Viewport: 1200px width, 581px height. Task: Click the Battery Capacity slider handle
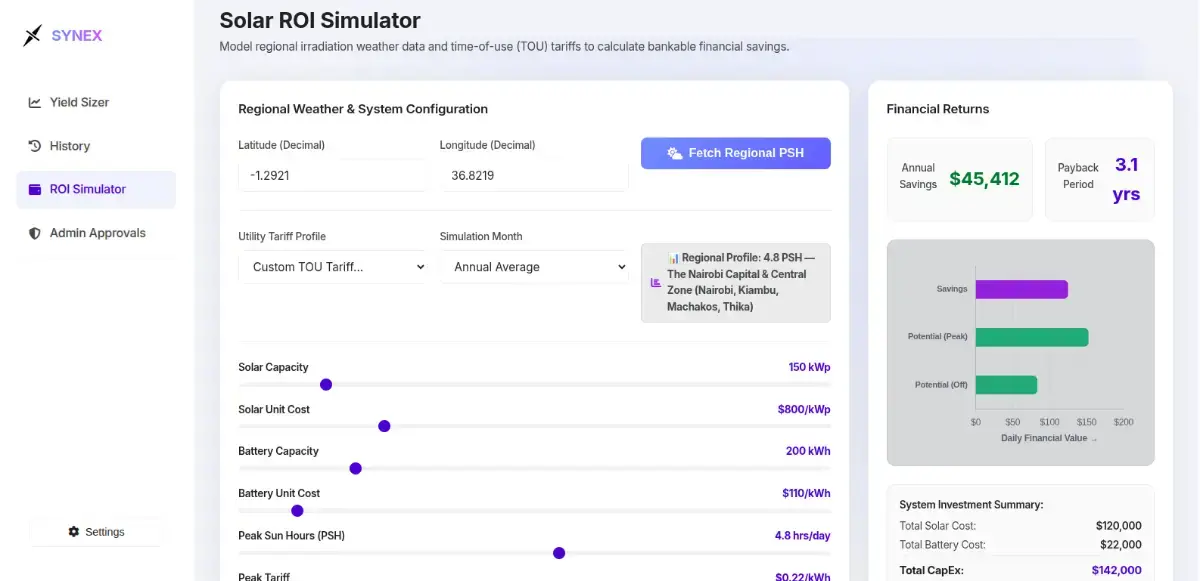(355, 468)
